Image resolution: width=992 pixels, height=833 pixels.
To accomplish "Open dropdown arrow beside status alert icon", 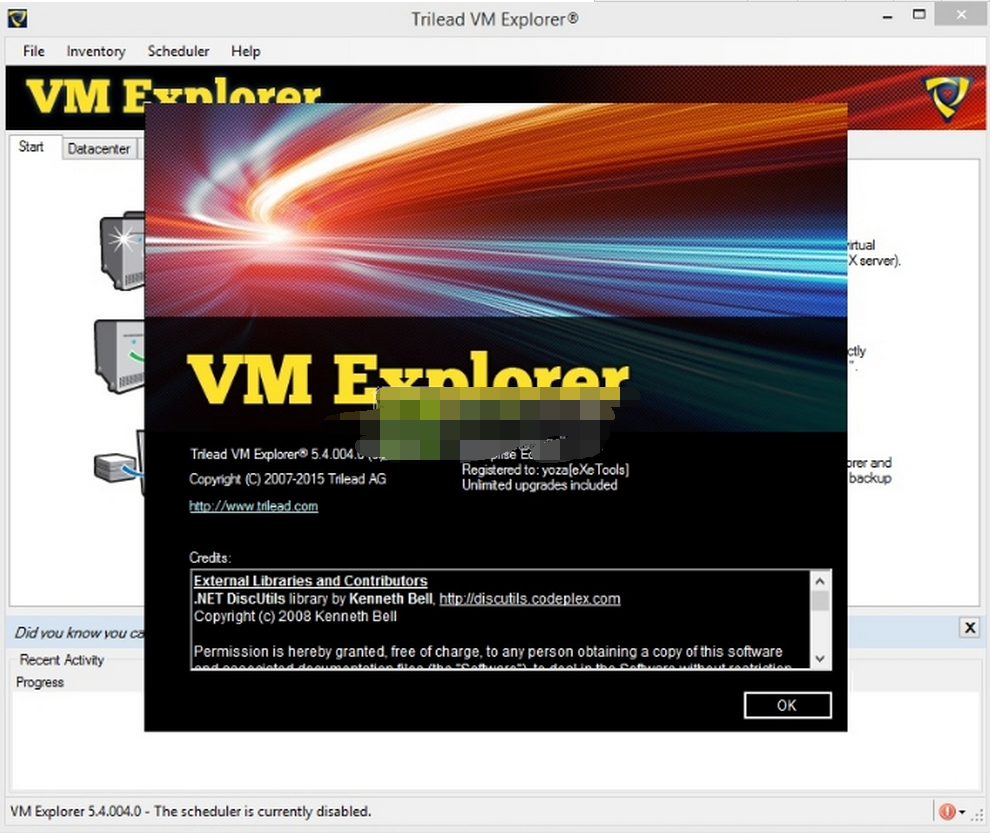I will click(962, 812).
